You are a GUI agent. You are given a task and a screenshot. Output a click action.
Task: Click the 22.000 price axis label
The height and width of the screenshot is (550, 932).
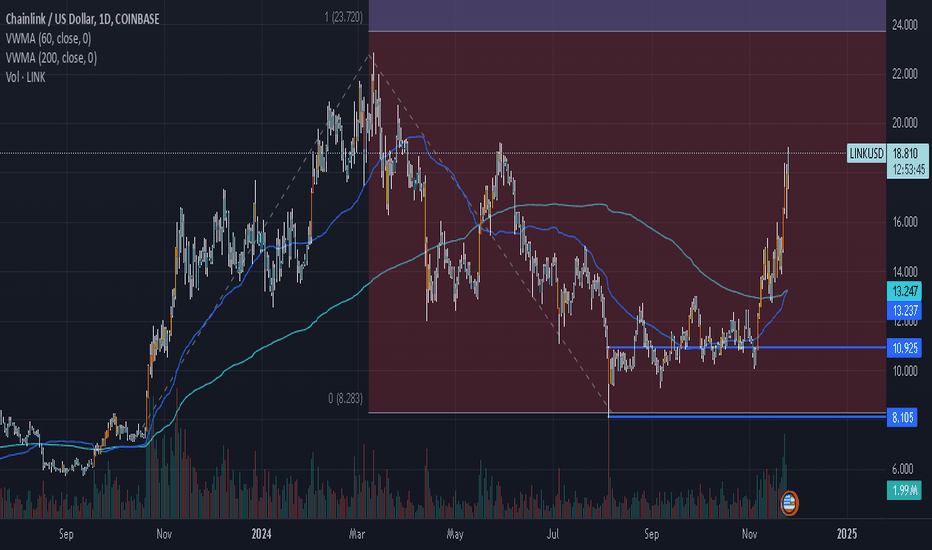pos(905,74)
